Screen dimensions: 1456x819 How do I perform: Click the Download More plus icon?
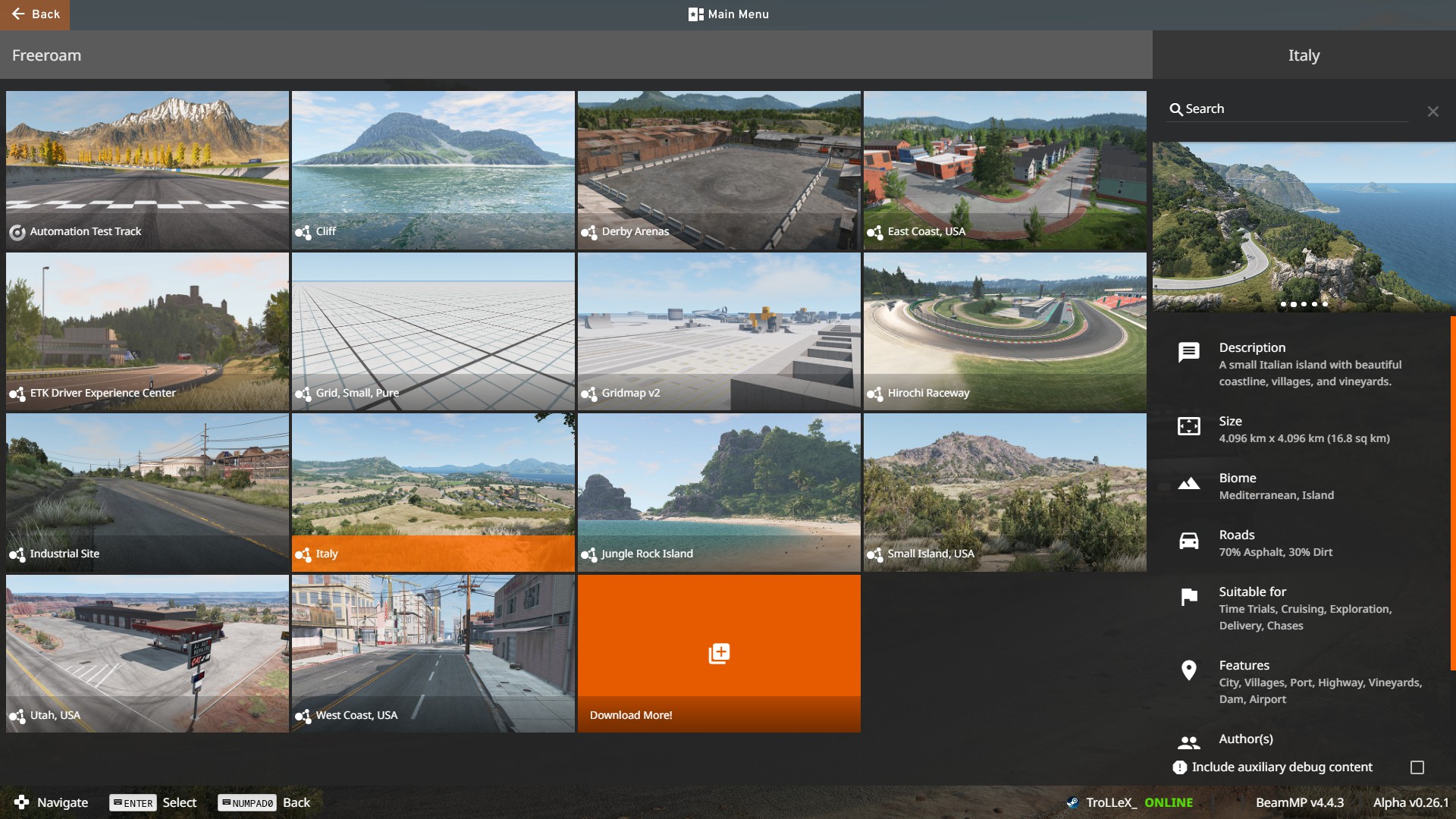click(x=719, y=653)
